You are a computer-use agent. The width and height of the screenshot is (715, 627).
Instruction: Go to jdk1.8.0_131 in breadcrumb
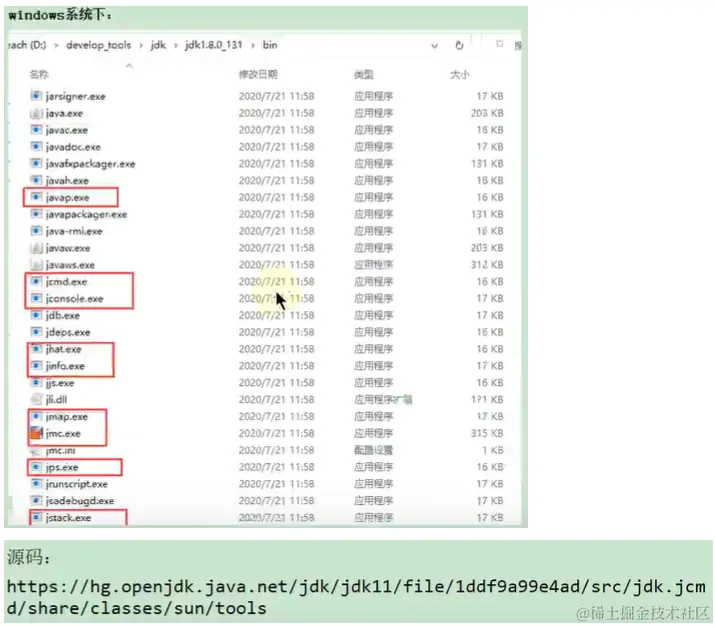[x=213, y=45]
